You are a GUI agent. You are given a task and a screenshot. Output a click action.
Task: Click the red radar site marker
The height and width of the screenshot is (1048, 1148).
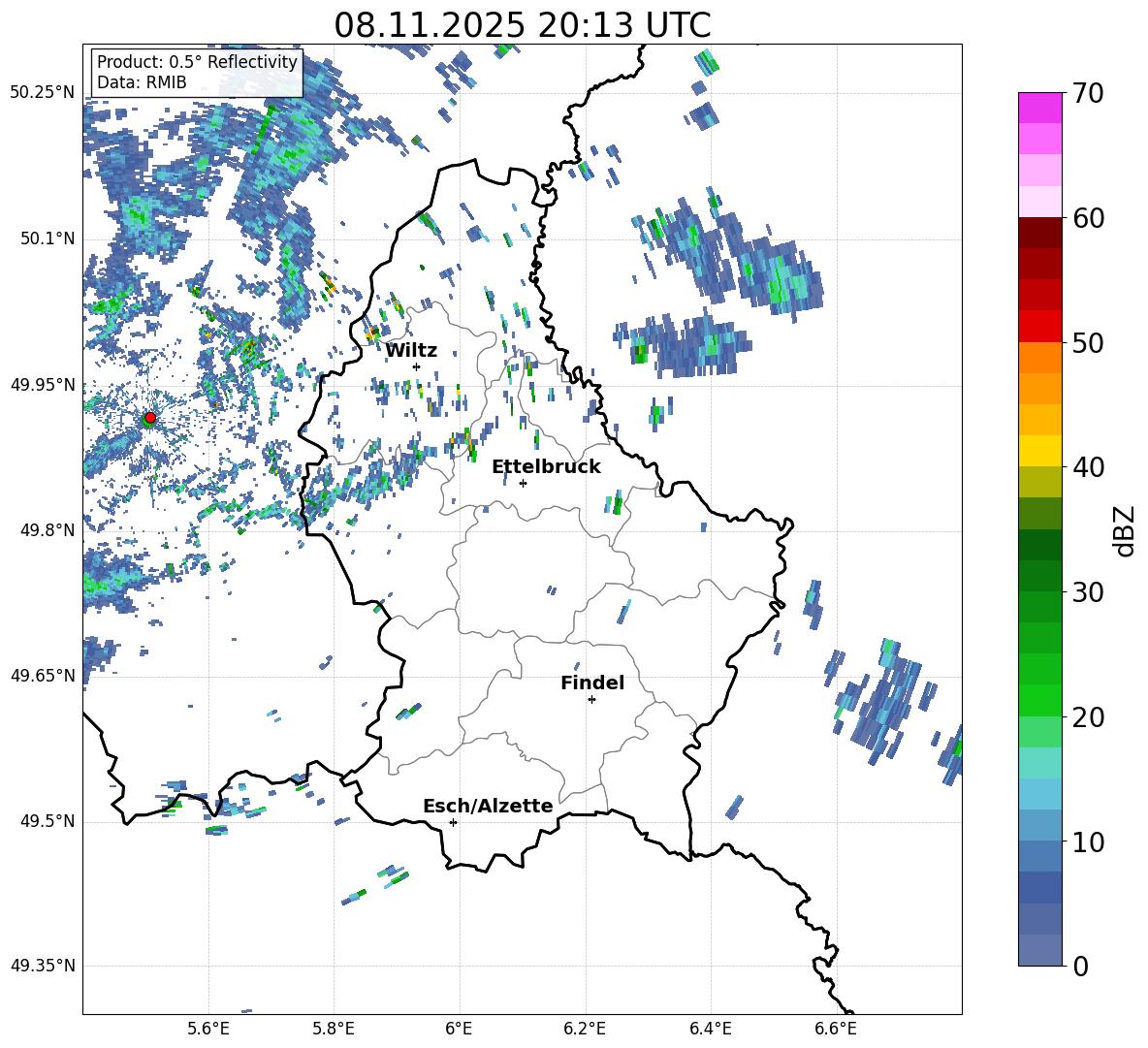click(150, 418)
